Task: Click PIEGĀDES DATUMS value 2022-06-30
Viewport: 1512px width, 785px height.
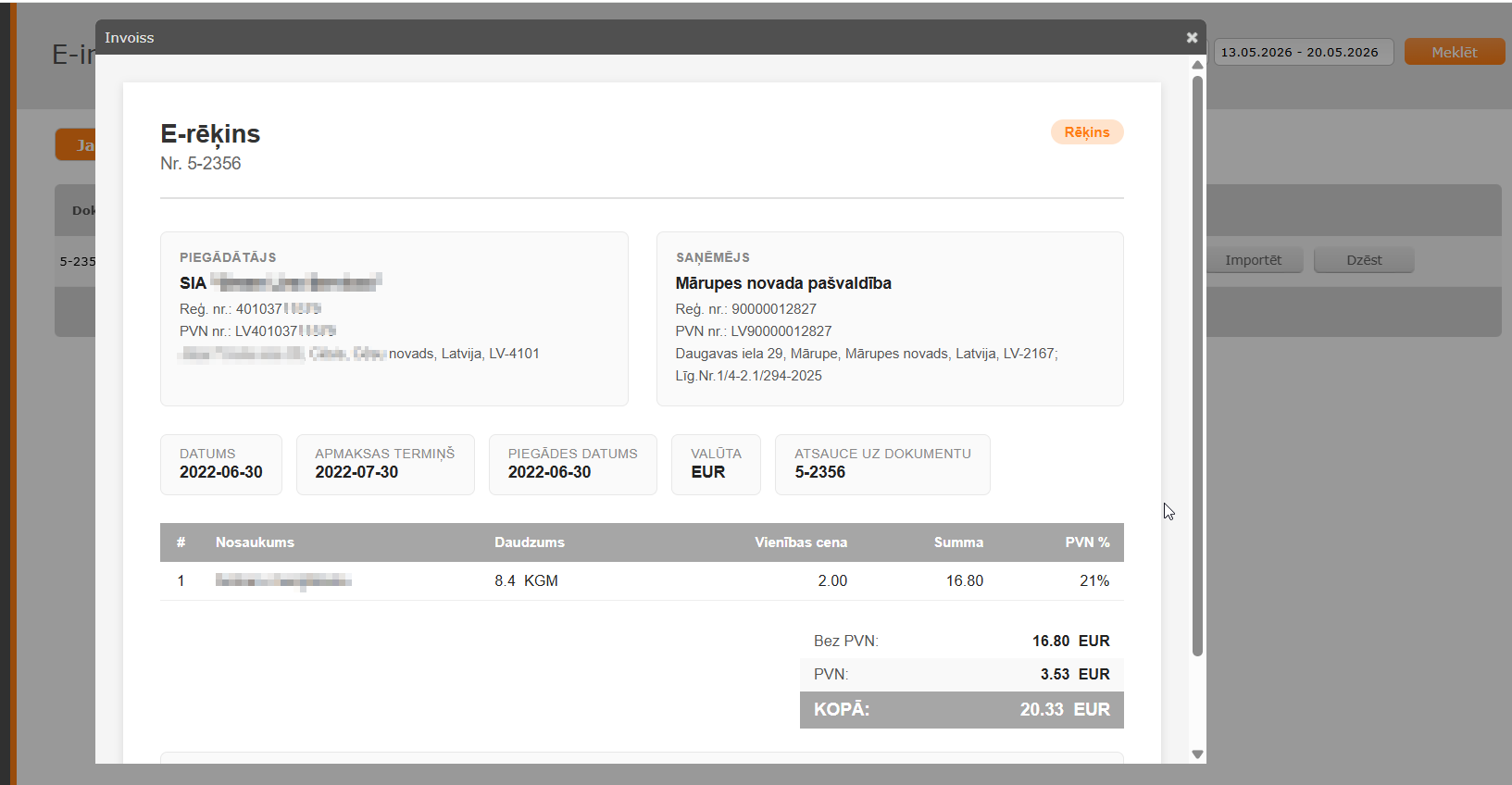Action: click(x=550, y=472)
